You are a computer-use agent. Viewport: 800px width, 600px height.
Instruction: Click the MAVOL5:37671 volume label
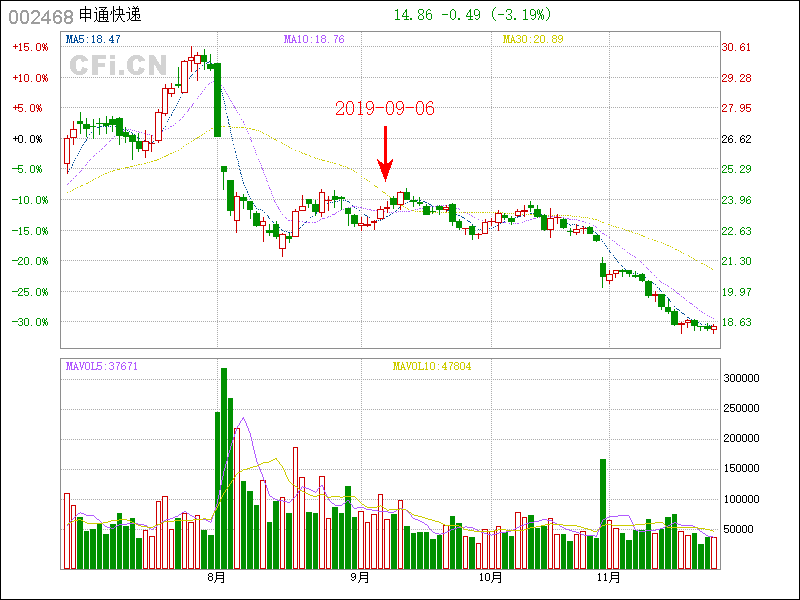point(102,366)
